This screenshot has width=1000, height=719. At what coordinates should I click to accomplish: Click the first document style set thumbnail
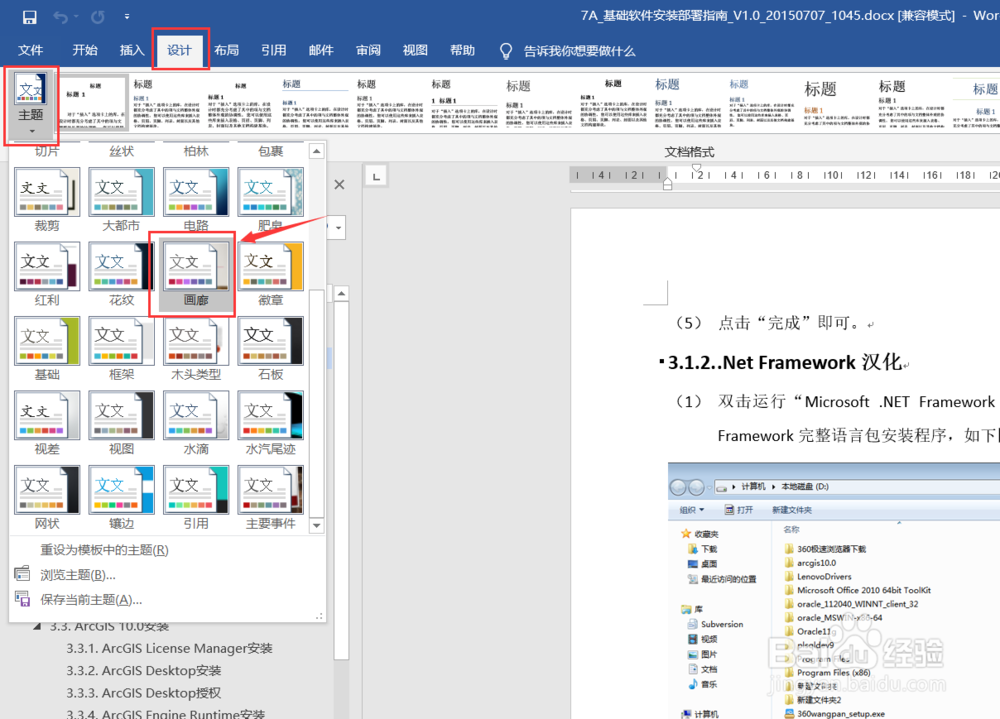pyautogui.click(x=94, y=102)
